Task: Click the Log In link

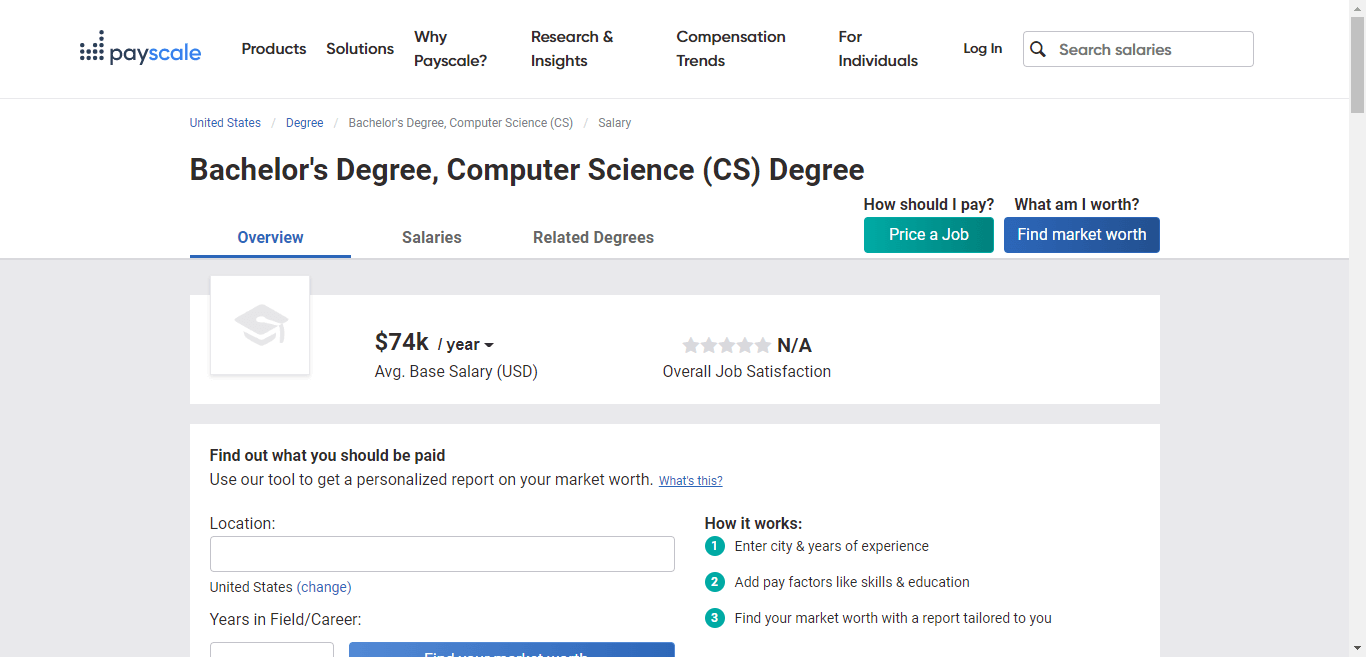Action: [982, 48]
